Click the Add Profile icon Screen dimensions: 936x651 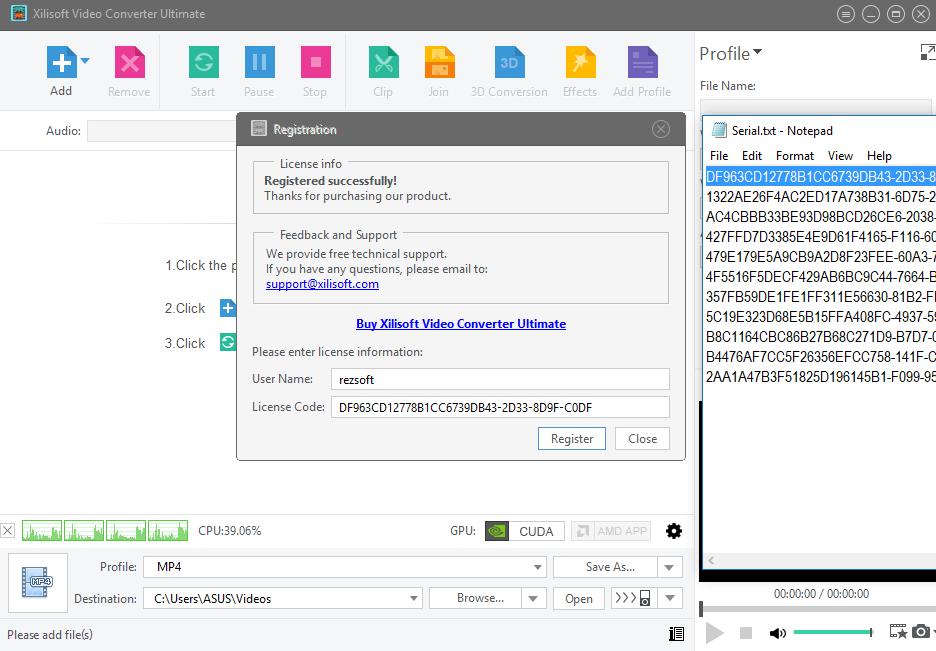[642, 62]
